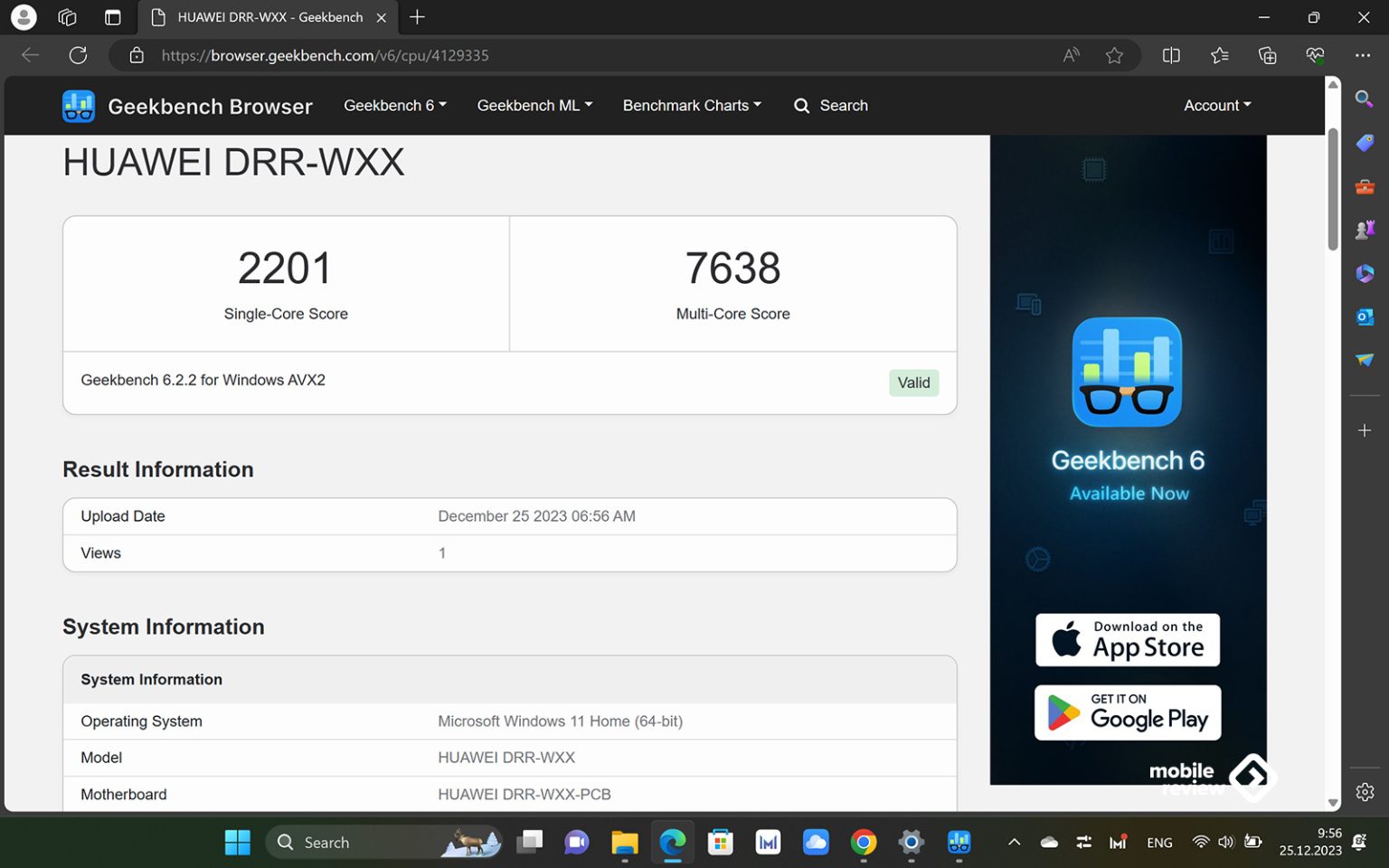Click Download on the App Store button
Viewport: 1389px width, 868px height.
click(1128, 640)
